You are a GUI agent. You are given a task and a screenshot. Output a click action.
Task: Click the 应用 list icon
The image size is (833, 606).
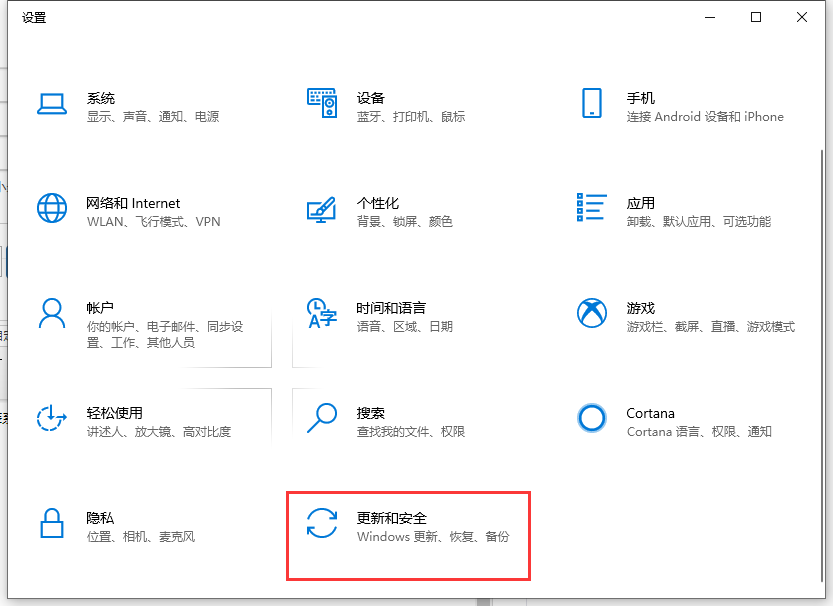tap(592, 207)
